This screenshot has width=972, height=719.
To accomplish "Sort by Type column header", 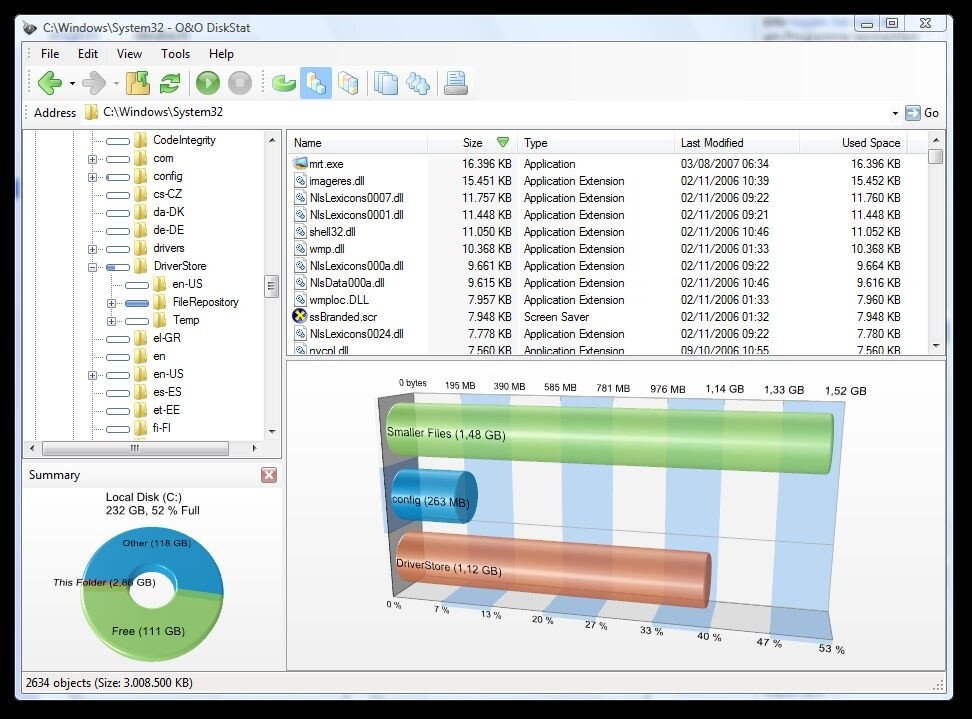I will point(596,143).
